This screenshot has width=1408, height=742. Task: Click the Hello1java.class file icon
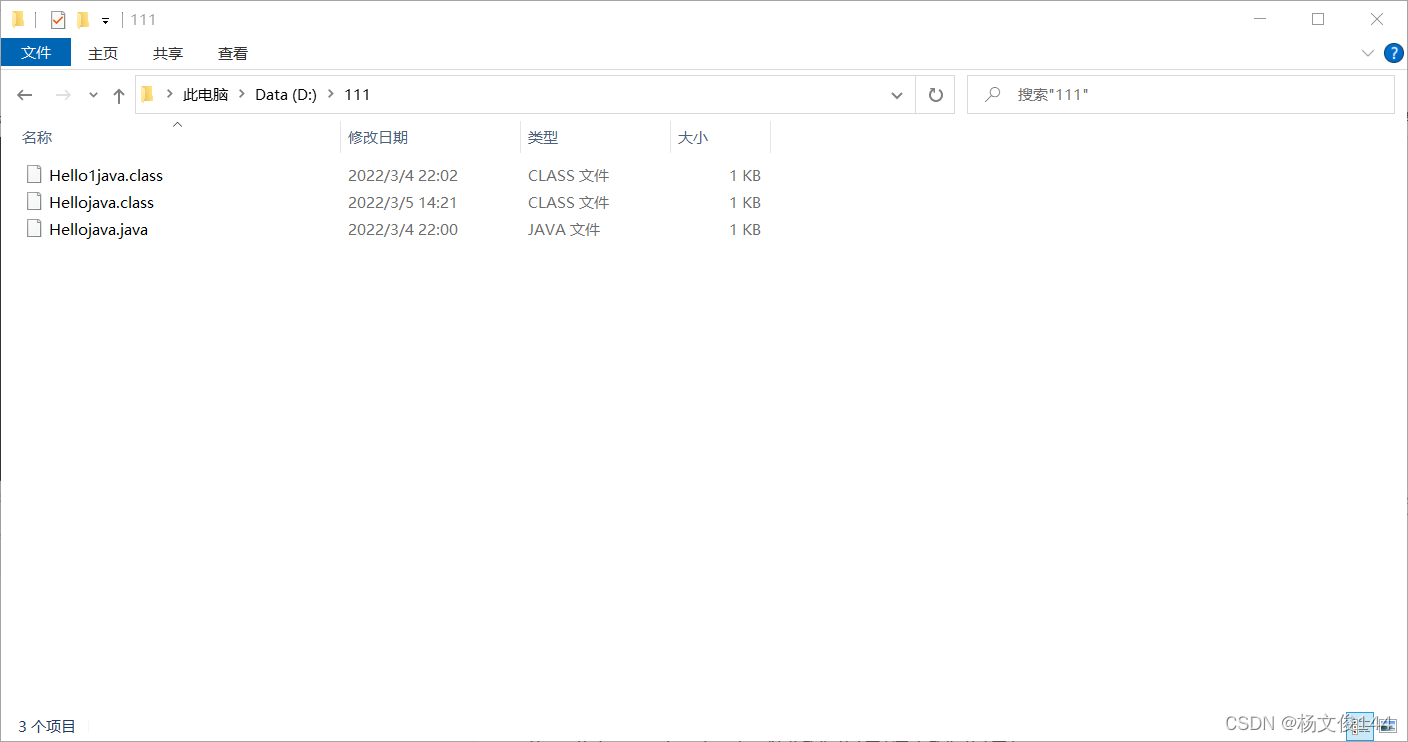(35, 174)
